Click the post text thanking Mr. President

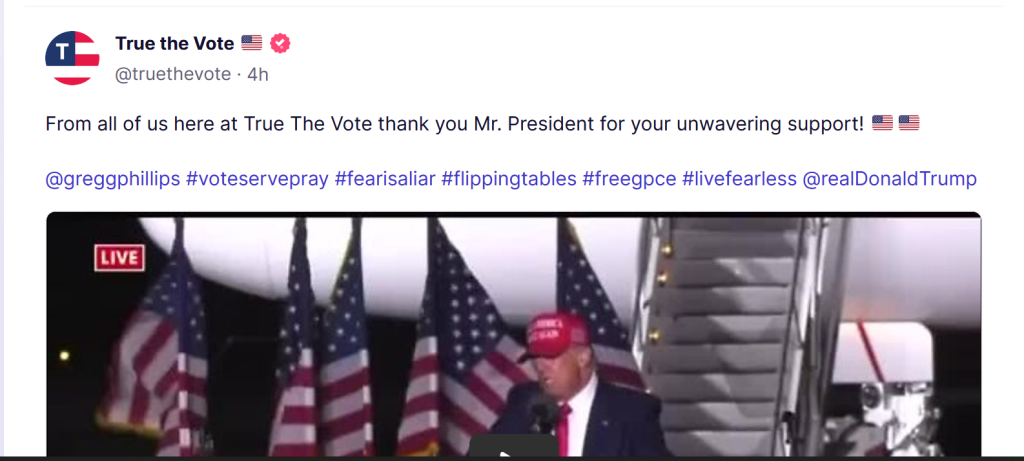click(x=455, y=123)
